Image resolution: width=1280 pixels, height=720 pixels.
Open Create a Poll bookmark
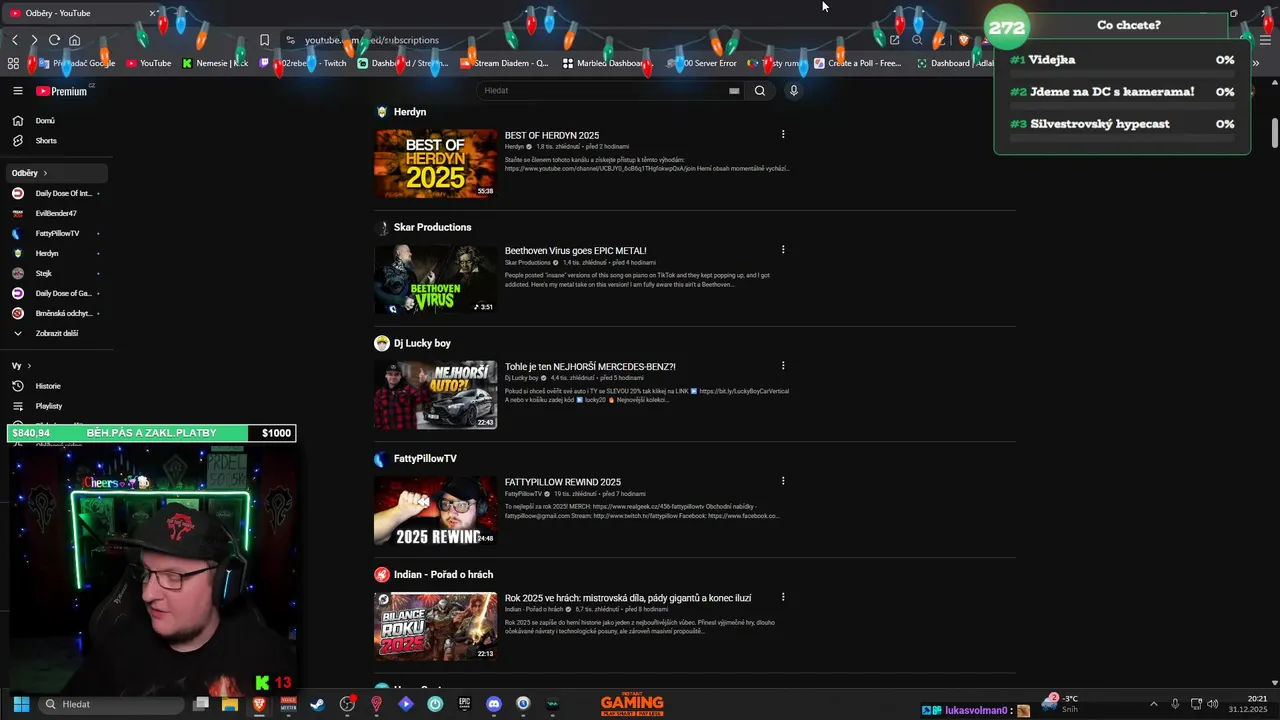tap(858, 63)
